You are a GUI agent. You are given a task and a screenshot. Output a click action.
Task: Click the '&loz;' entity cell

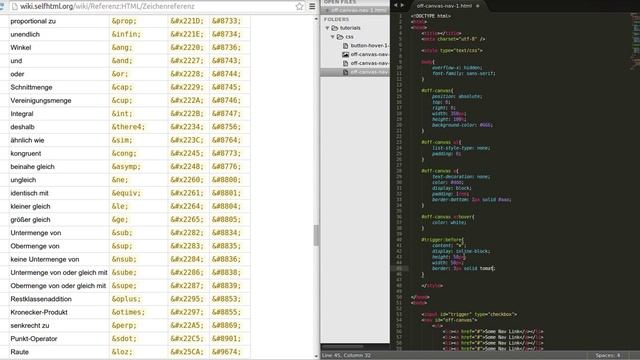[x=122, y=352]
